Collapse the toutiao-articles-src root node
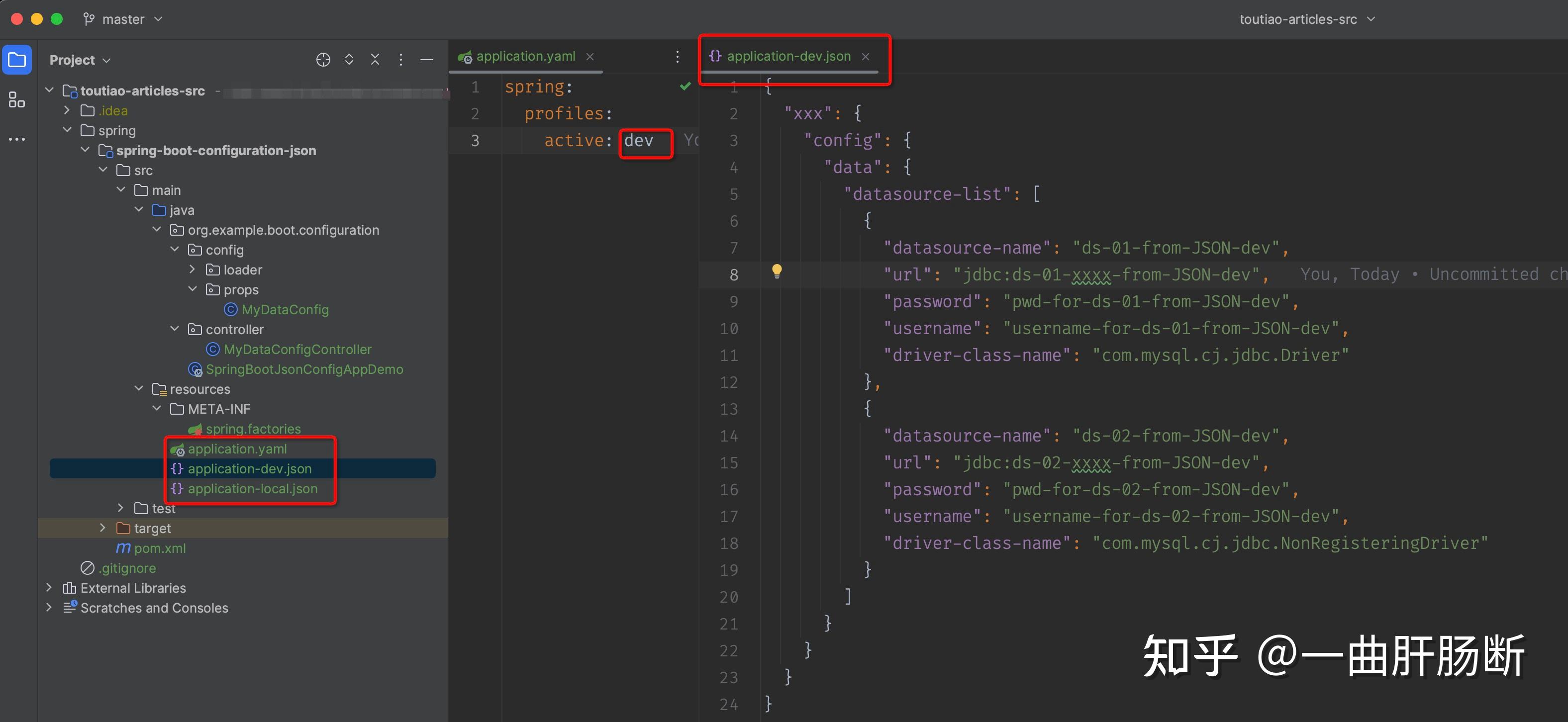 pyautogui.click(x=49, y=90)
